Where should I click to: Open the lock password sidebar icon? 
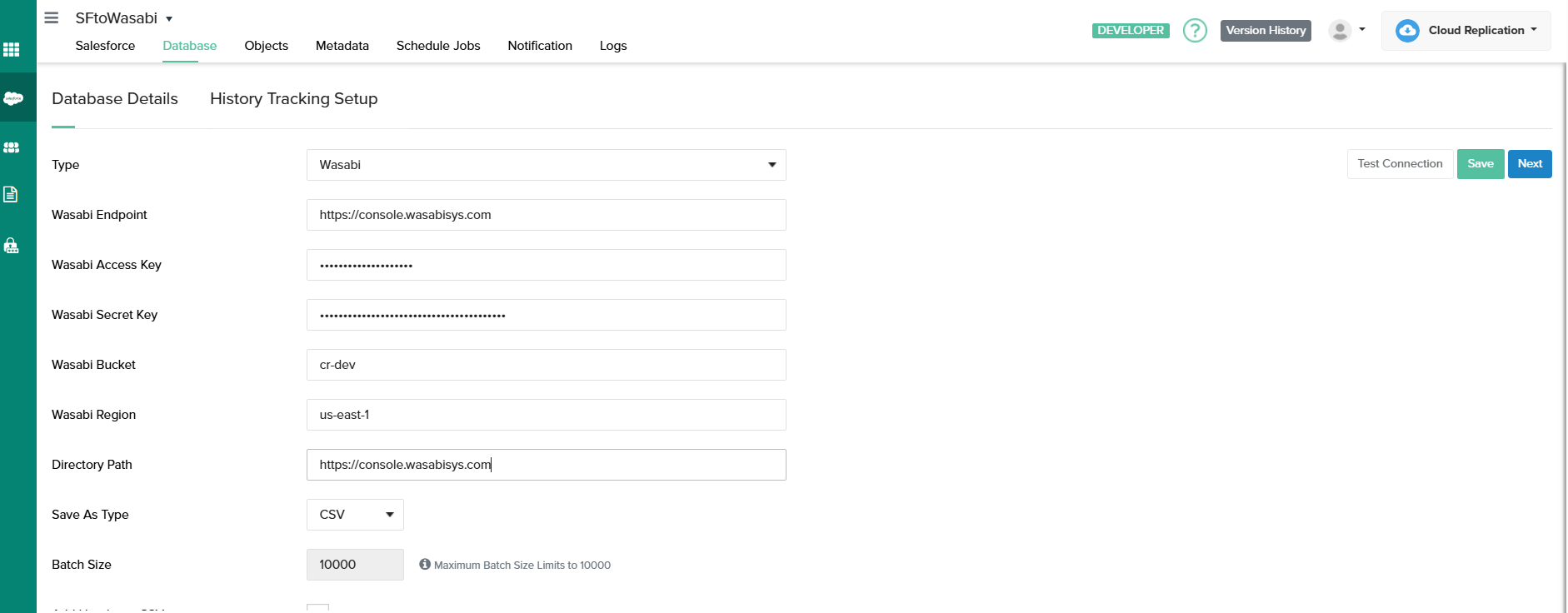click(12, 246)
